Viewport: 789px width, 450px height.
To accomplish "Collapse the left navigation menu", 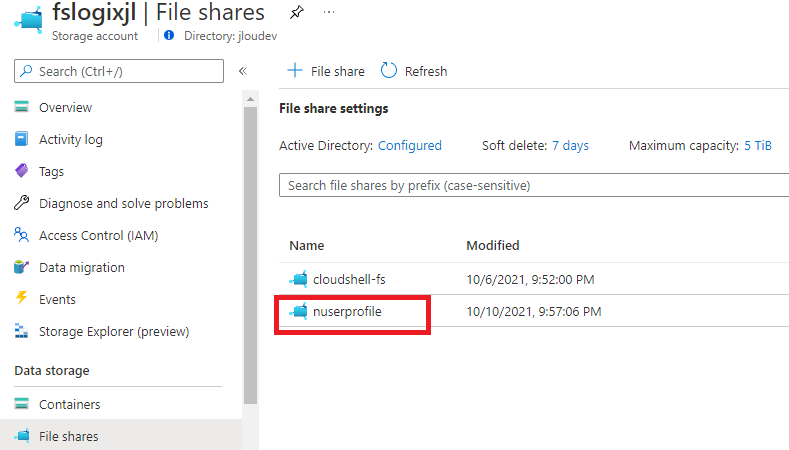I will pos(243,71).
